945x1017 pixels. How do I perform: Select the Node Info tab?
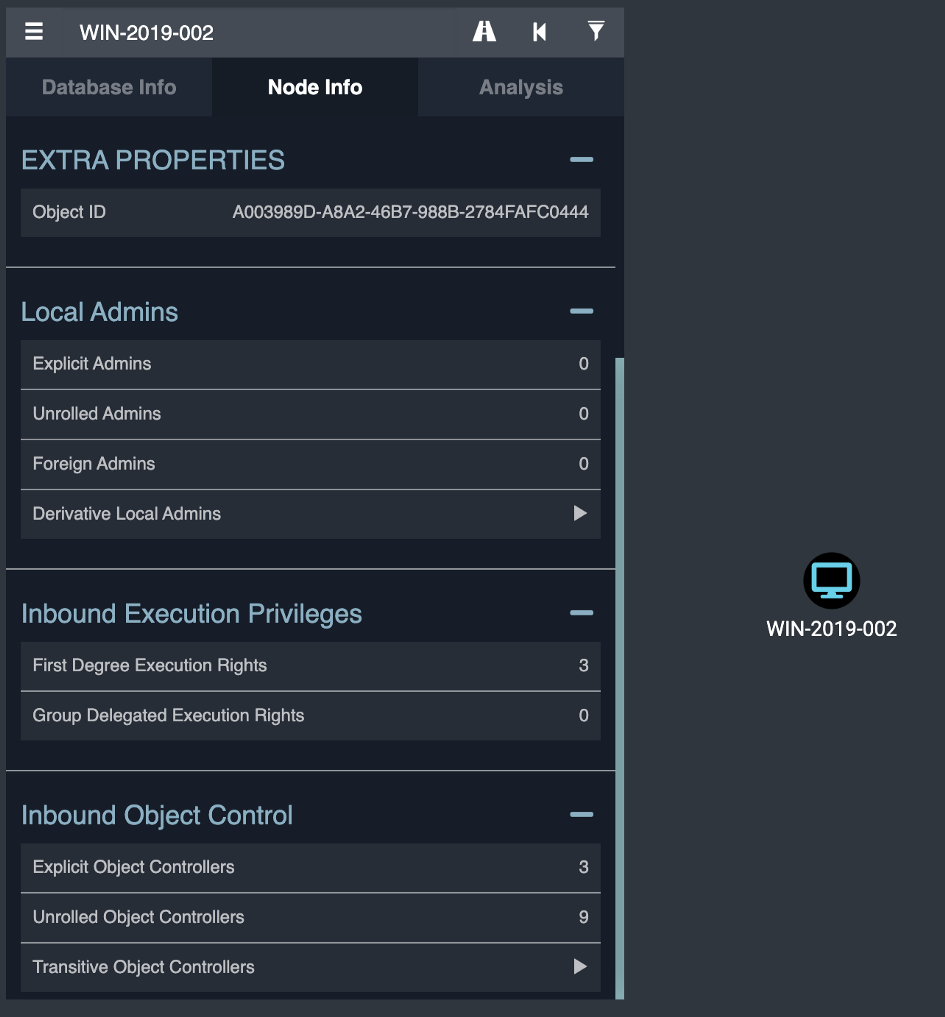click(x=315, y=87)
